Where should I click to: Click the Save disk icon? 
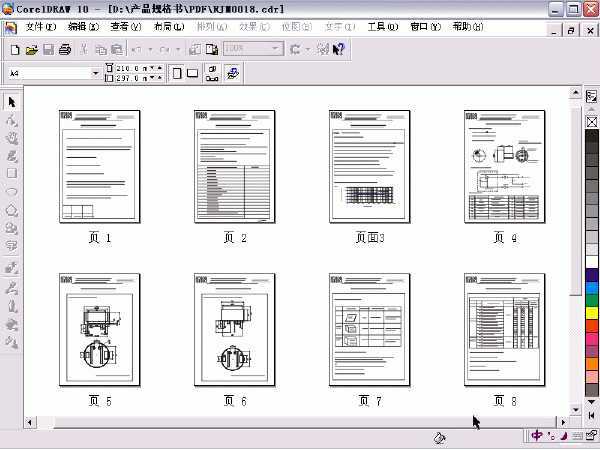[48, 49]
